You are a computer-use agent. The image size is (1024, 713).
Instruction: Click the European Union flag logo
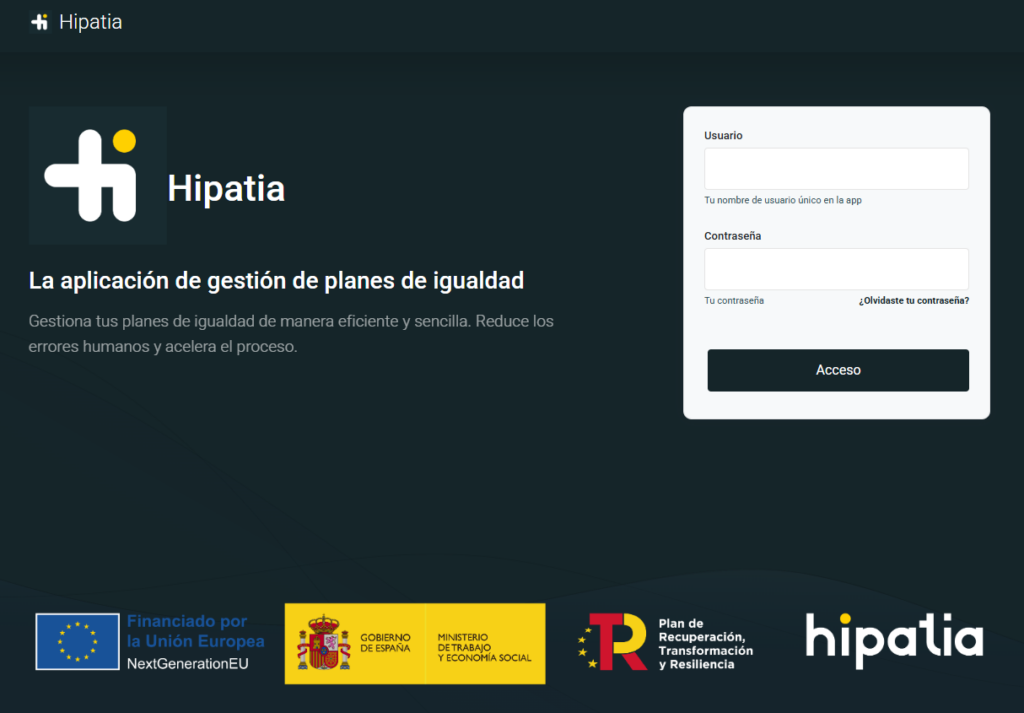[x=78, y=642]
